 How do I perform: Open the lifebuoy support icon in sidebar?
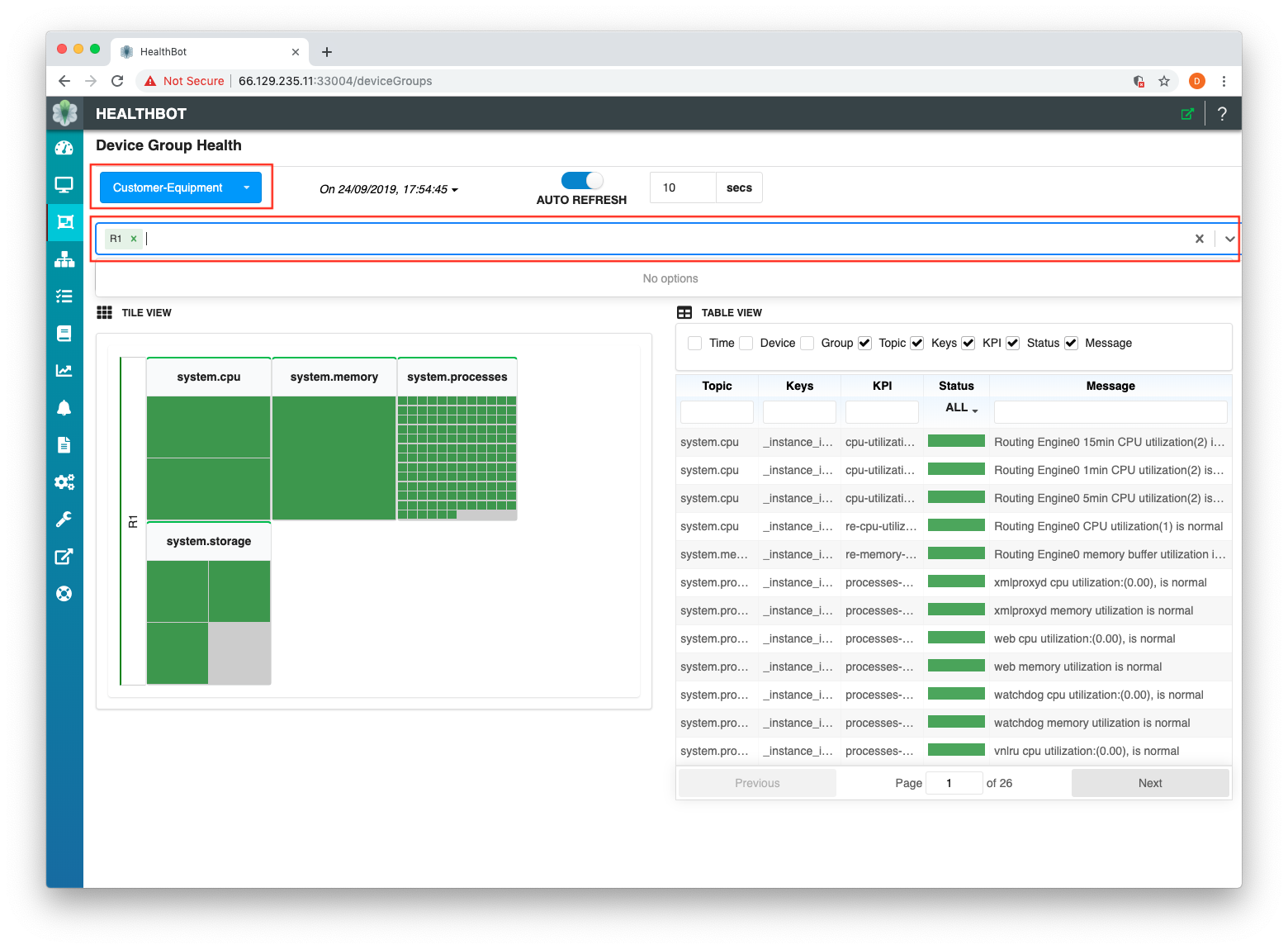click(64, 594)
